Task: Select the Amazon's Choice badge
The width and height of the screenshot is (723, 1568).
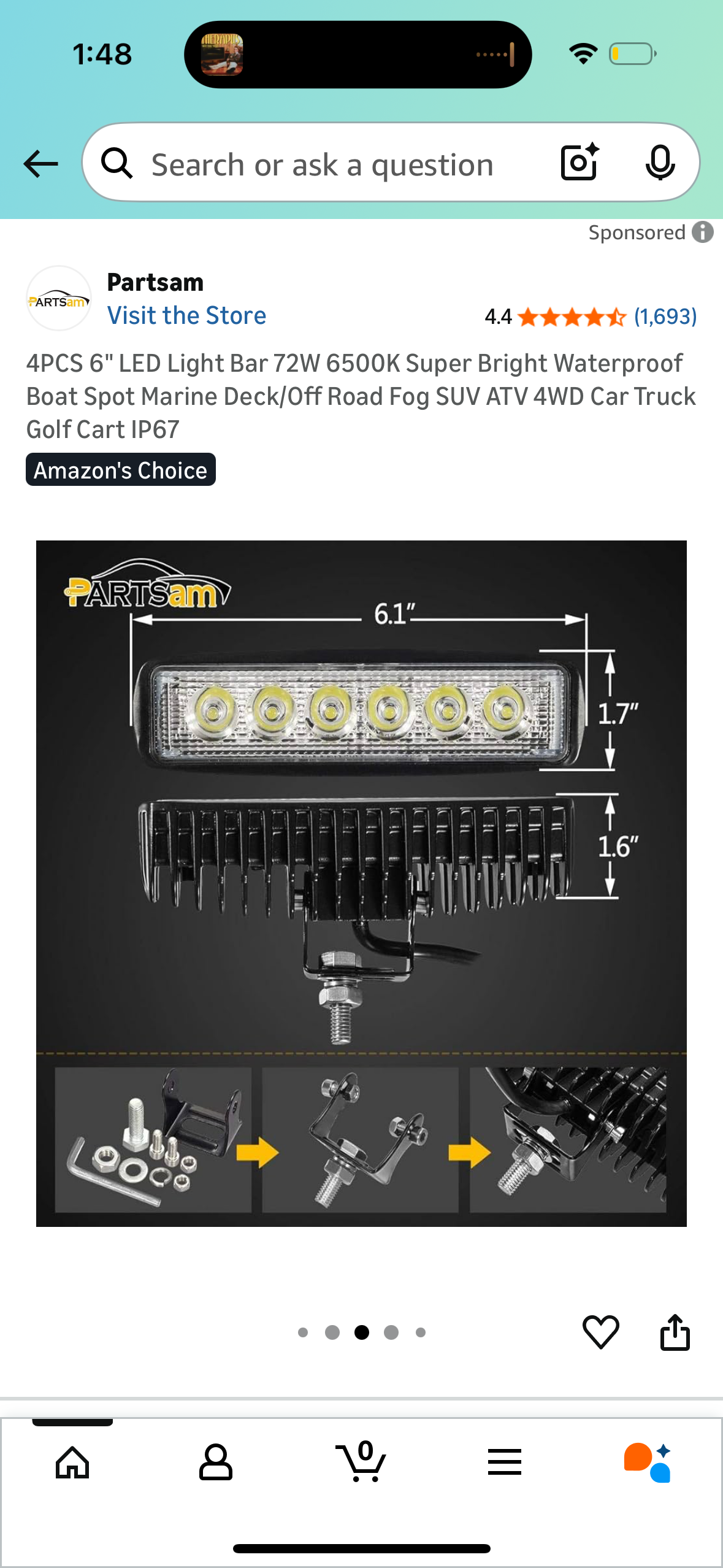Action: (x=121, y=470)
